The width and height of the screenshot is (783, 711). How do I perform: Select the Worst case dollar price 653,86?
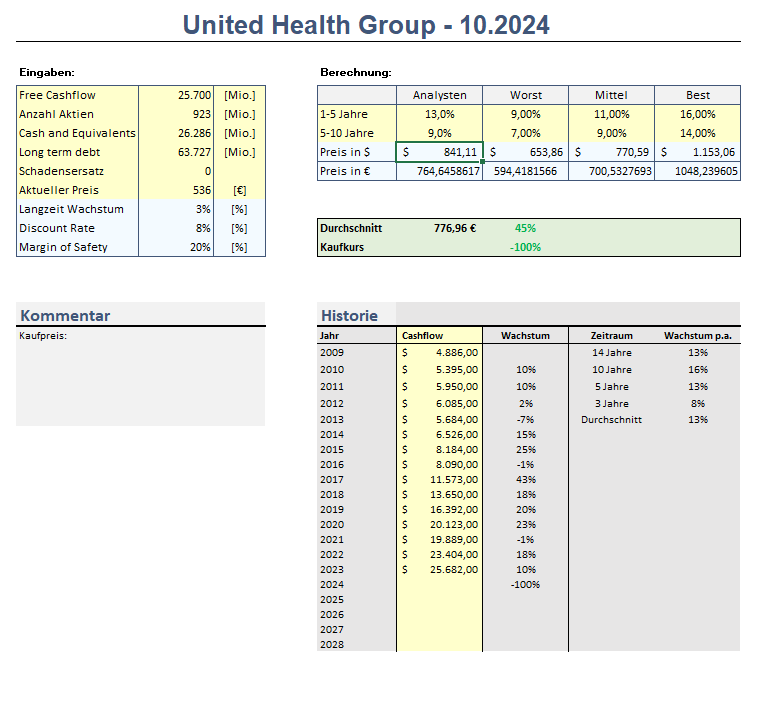coord(525,152)
